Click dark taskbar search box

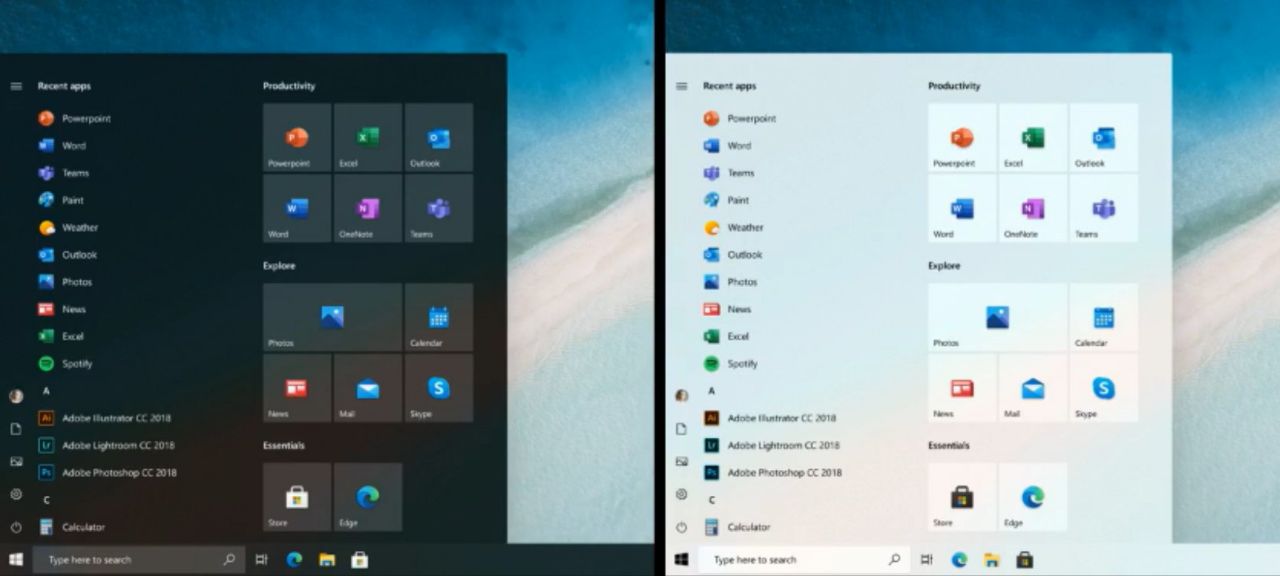(x=138, y=560)
